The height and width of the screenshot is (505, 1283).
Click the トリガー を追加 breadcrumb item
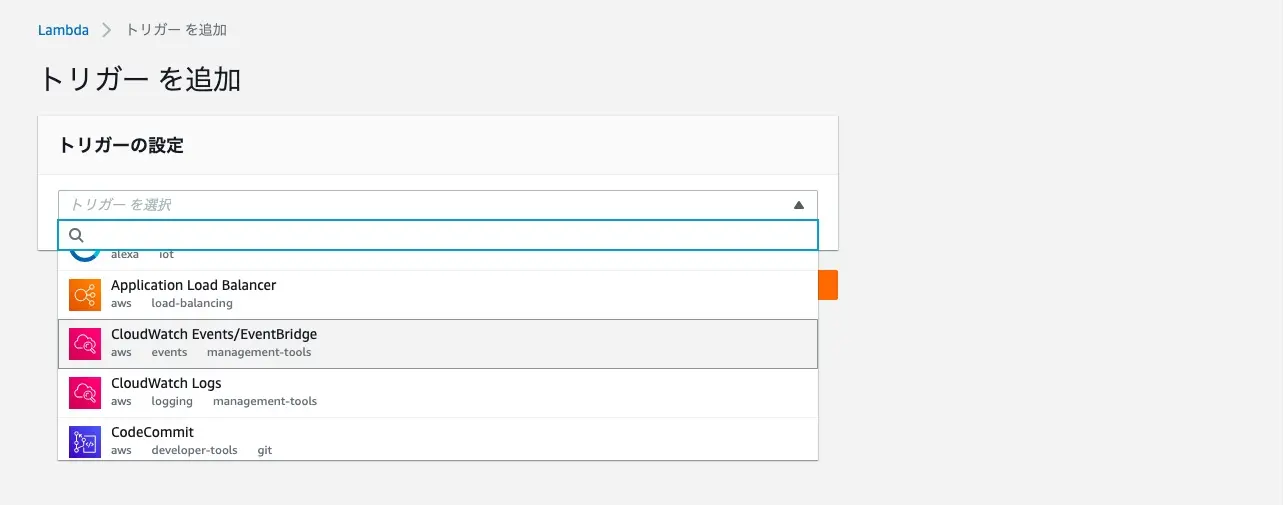[x=176, y=30]
